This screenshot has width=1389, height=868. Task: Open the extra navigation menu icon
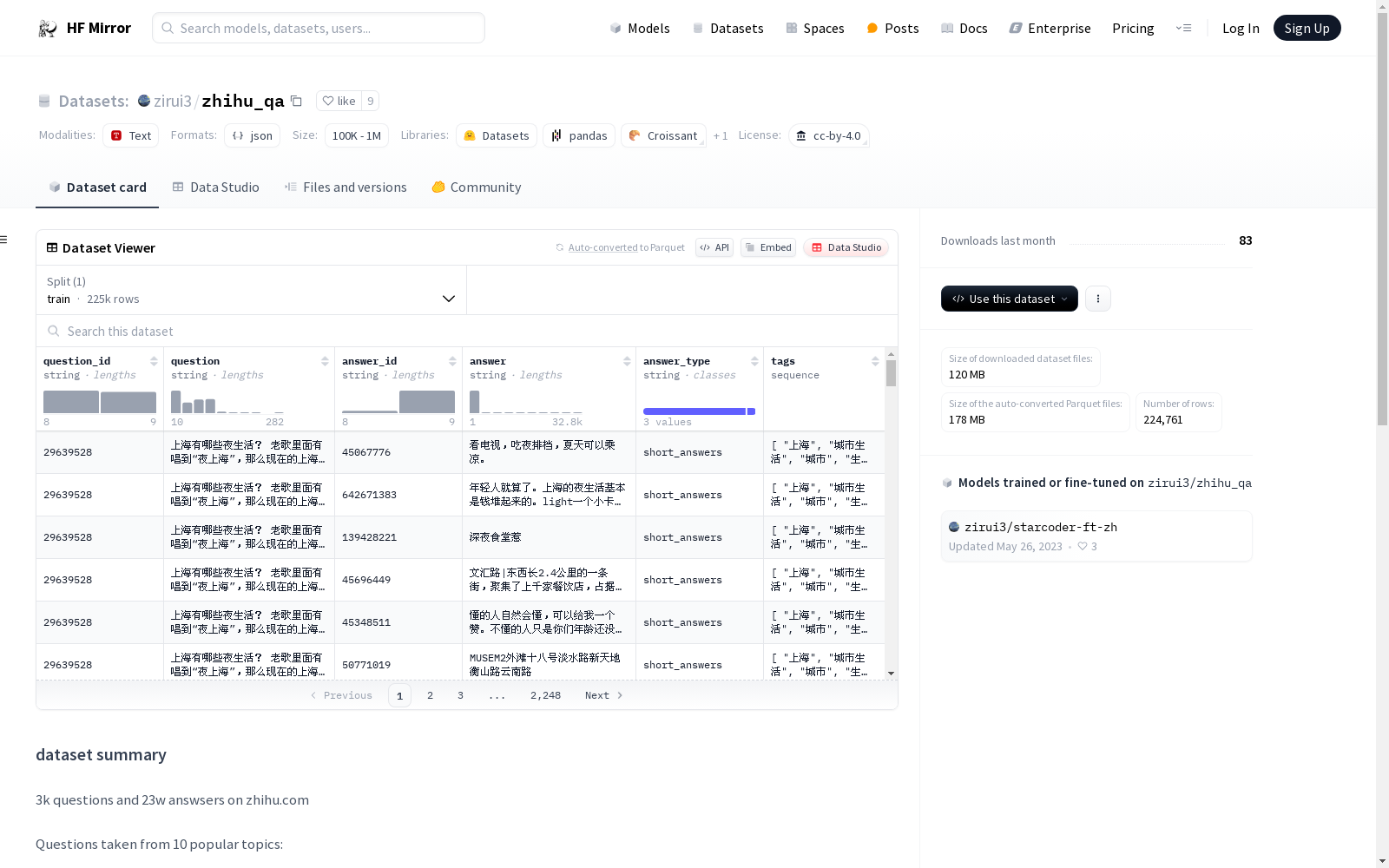tap(1183, 28)
